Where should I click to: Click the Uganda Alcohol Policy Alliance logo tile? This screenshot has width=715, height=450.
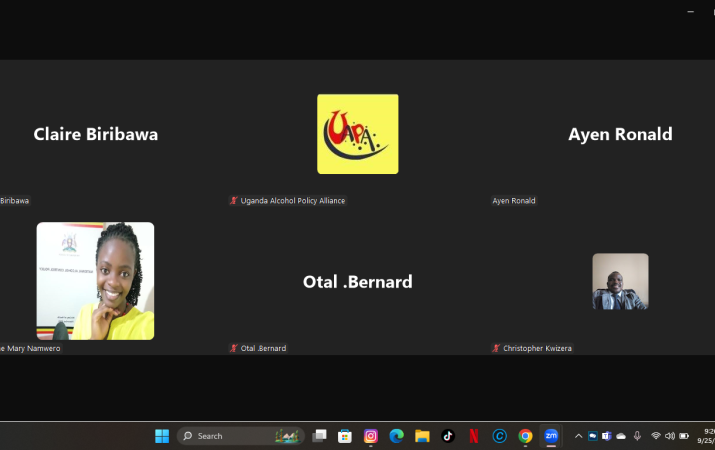[357, 134]
